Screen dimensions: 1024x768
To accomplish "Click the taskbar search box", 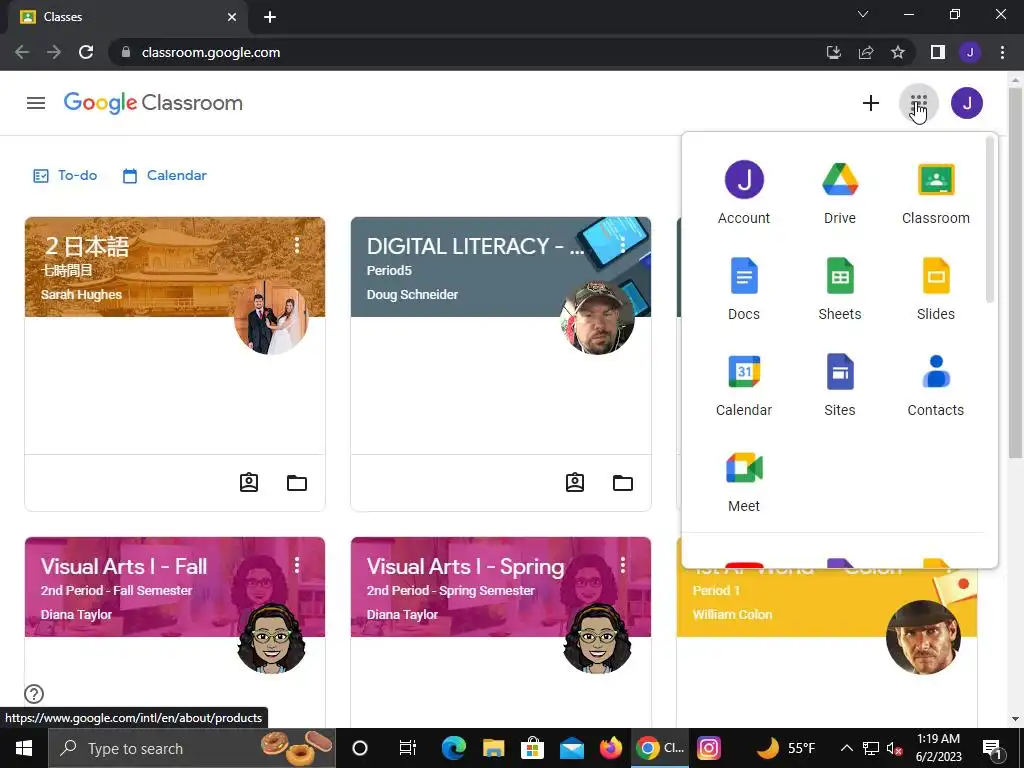I will pos(192,748).
